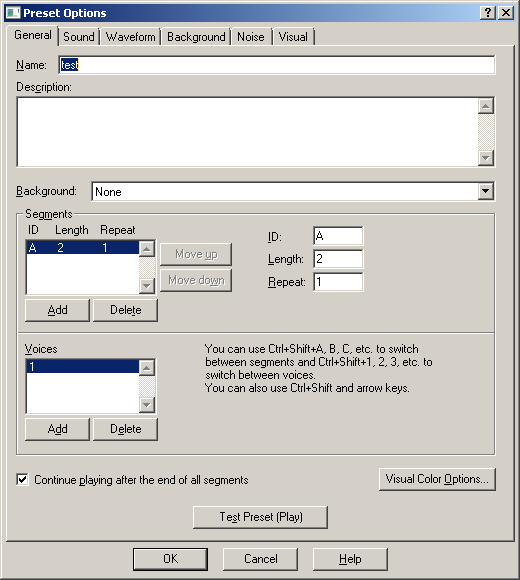The height and width of the screenshot is (580, 520).
Task: Open the Waveform tab
Action: coord(131,37)
